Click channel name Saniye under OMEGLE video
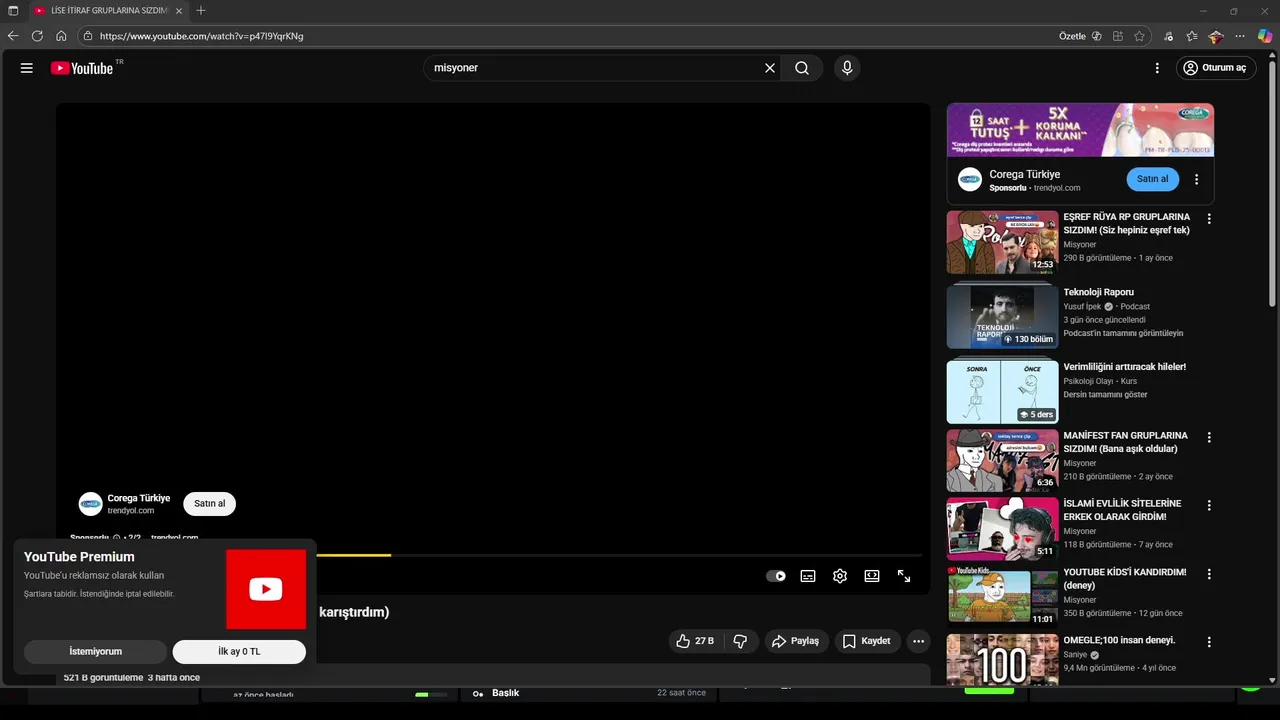The image size is (1280, 720). [1074, 654]
